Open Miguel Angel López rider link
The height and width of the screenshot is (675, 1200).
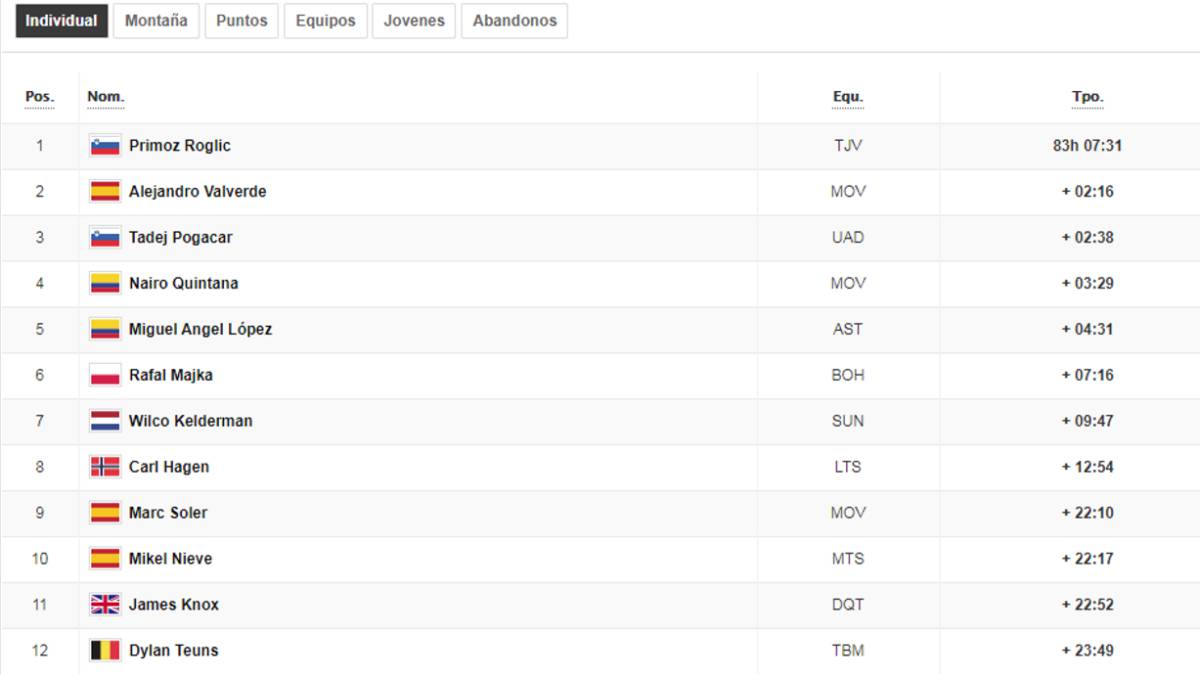200,330
